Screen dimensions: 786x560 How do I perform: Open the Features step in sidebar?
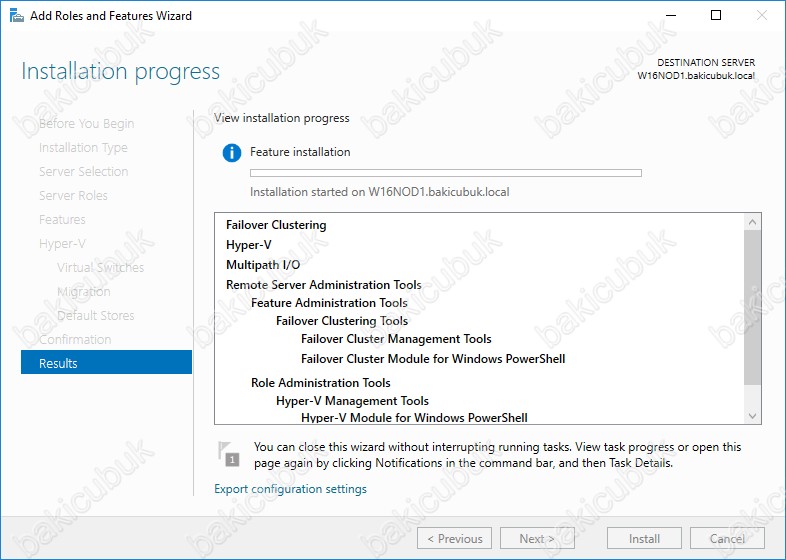(x=62, y=220)
